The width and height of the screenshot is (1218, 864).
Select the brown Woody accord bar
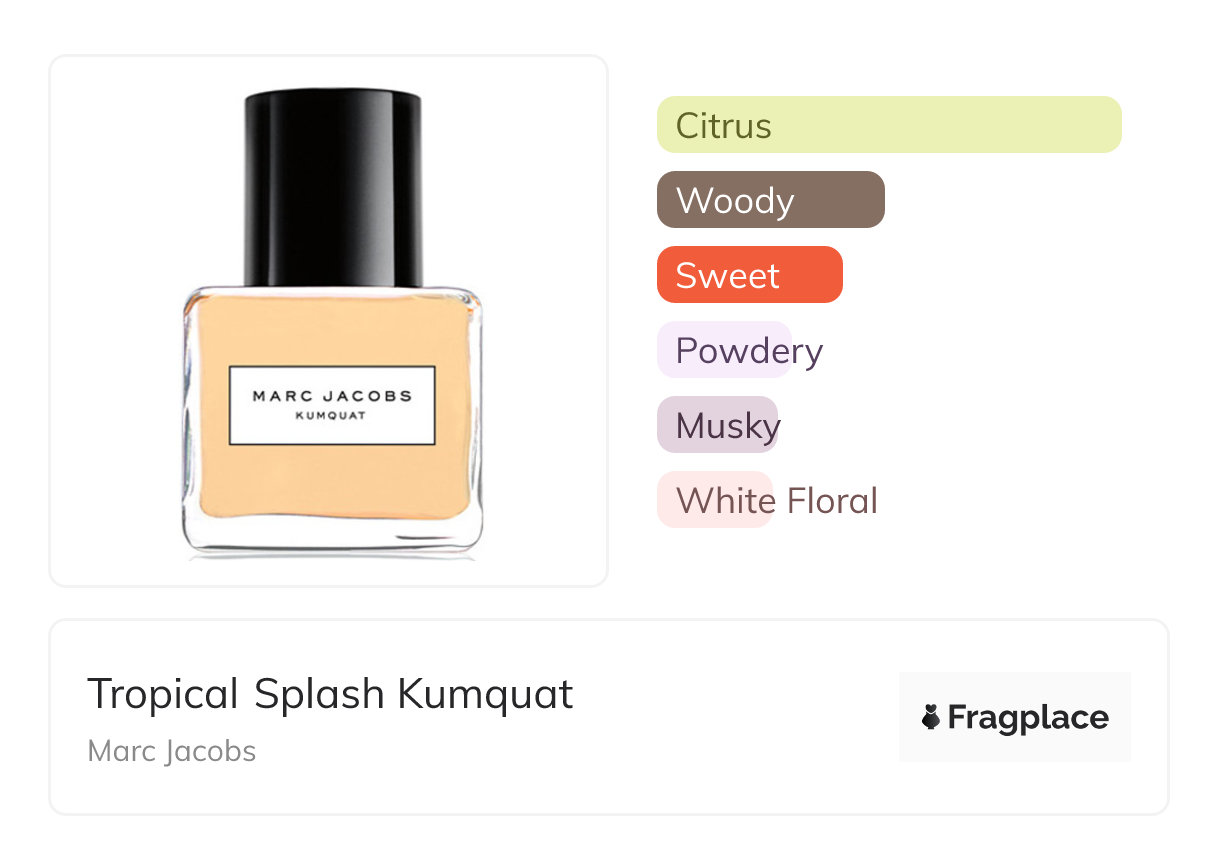point(771,200)
